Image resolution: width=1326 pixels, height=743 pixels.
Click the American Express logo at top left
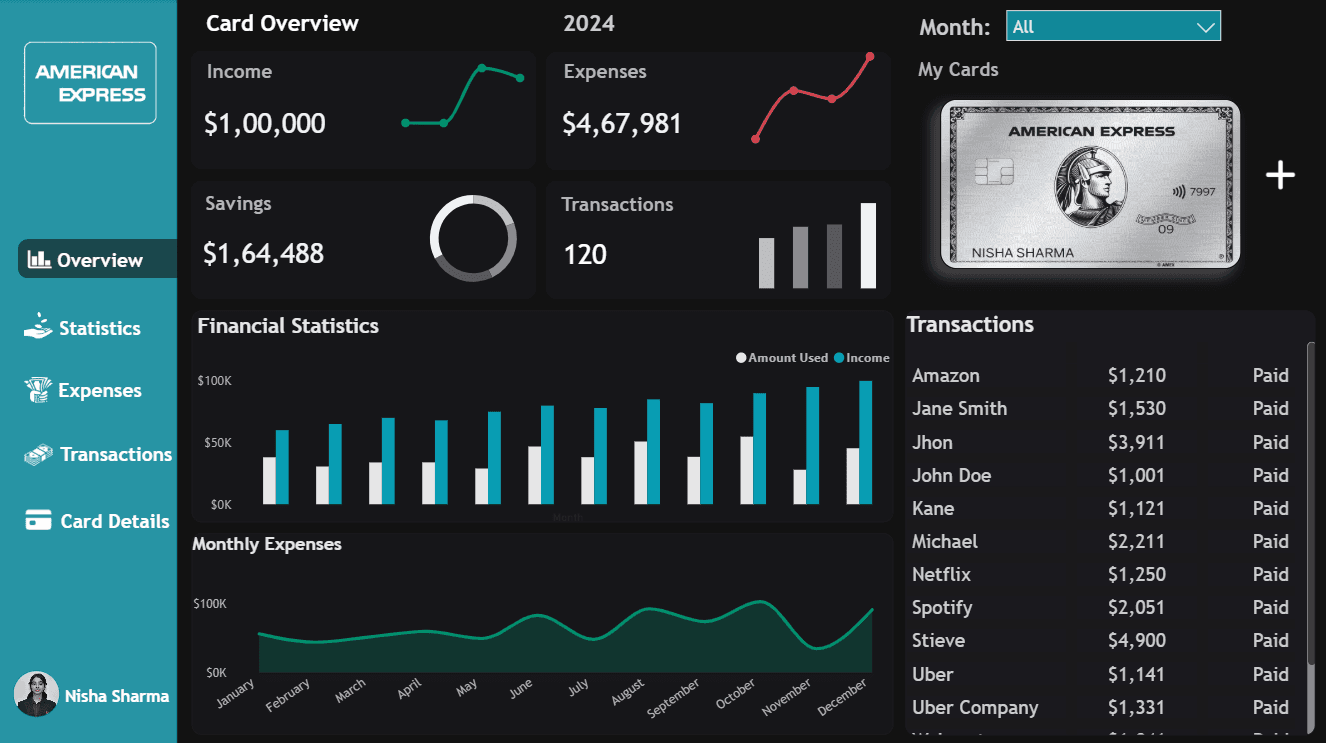pos(90,82)
